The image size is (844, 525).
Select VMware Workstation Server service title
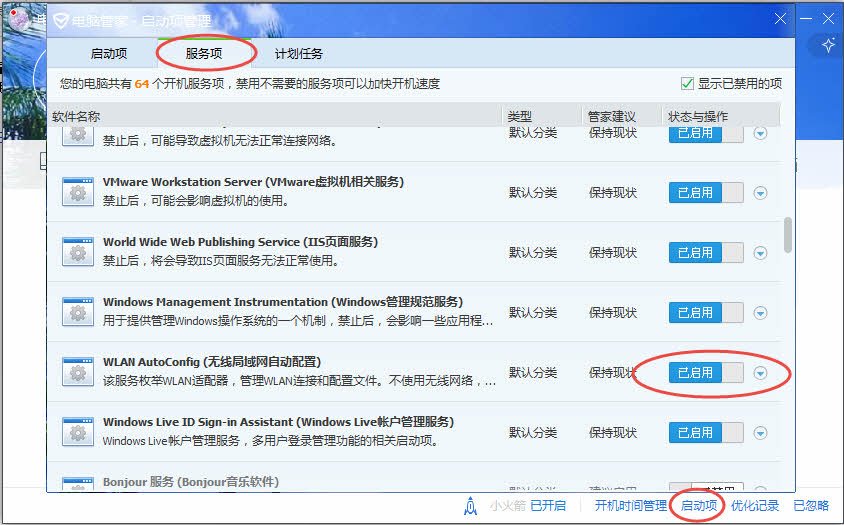pos(254,182)
